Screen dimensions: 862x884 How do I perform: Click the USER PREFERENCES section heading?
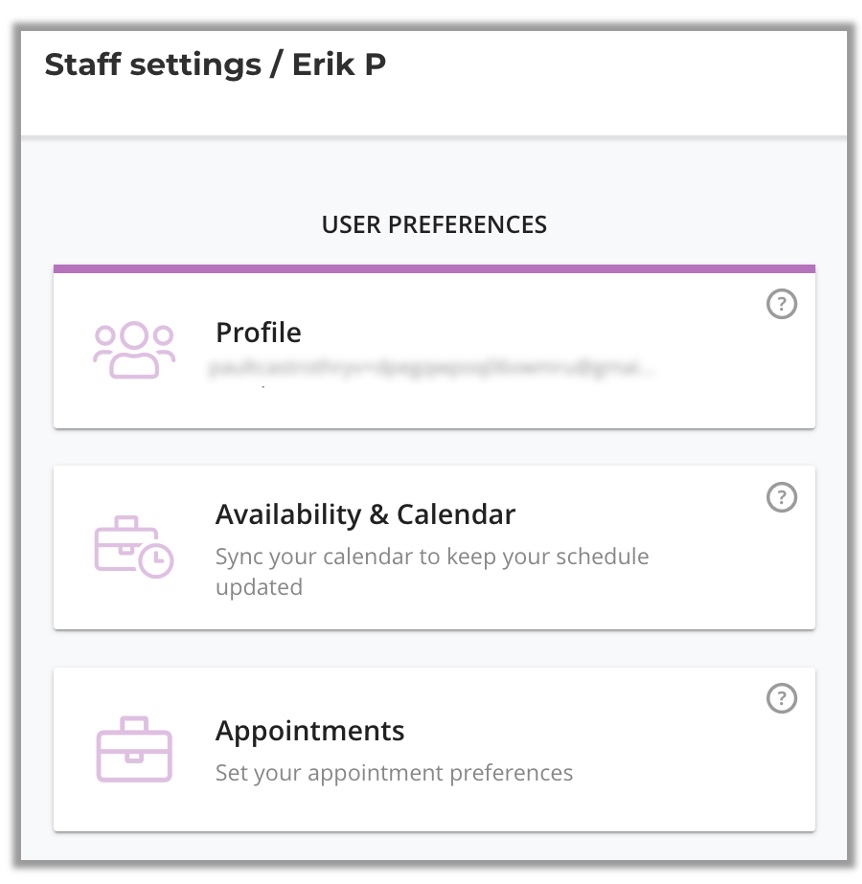pyautogui.click(x=434, y=225)
